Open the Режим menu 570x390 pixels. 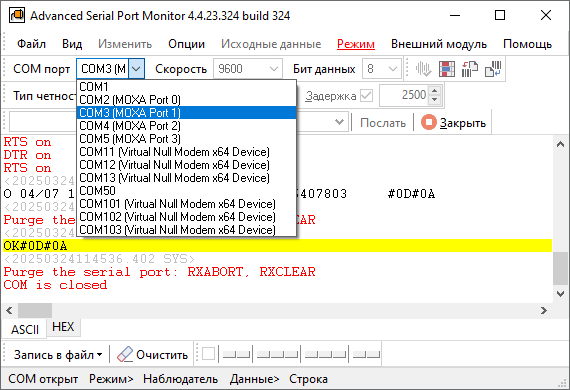click(x=356, y=44)
